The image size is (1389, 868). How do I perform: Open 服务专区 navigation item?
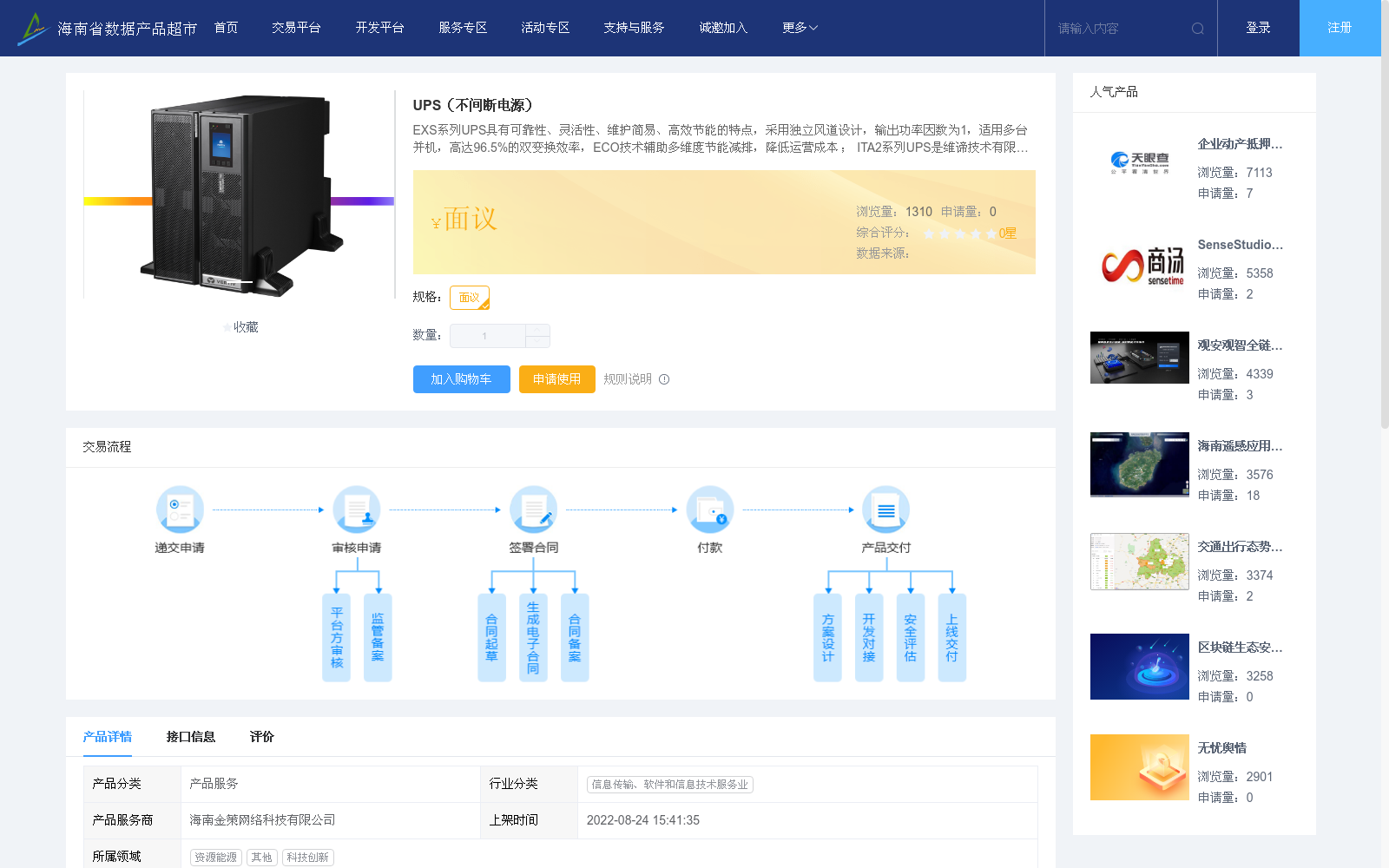(463, 28)
